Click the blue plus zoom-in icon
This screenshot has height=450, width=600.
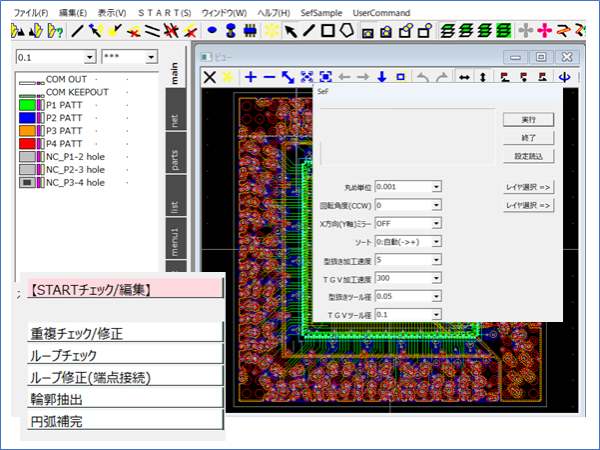[x=250, y=77]
